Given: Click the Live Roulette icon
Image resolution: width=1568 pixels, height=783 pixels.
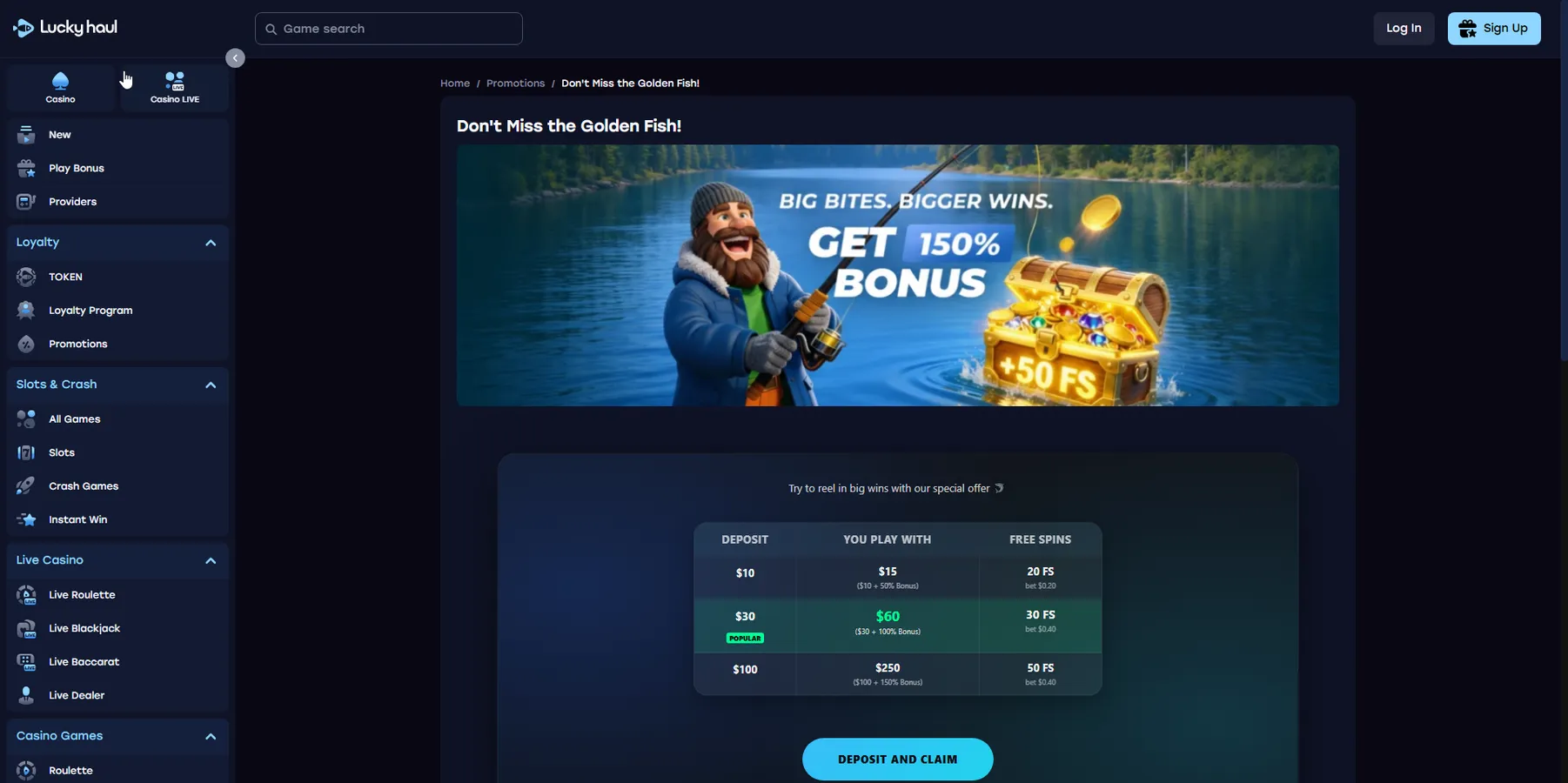Looking at the screenshot, I should pos(26,595).
